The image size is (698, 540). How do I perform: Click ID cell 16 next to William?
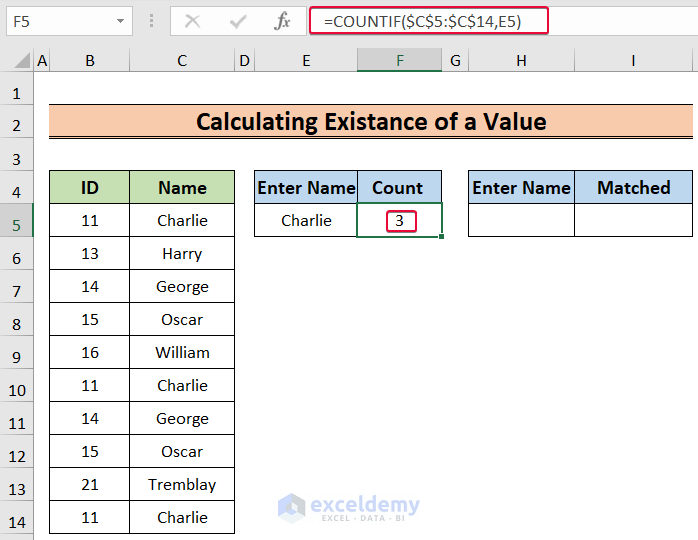click(x=89, y=352)
